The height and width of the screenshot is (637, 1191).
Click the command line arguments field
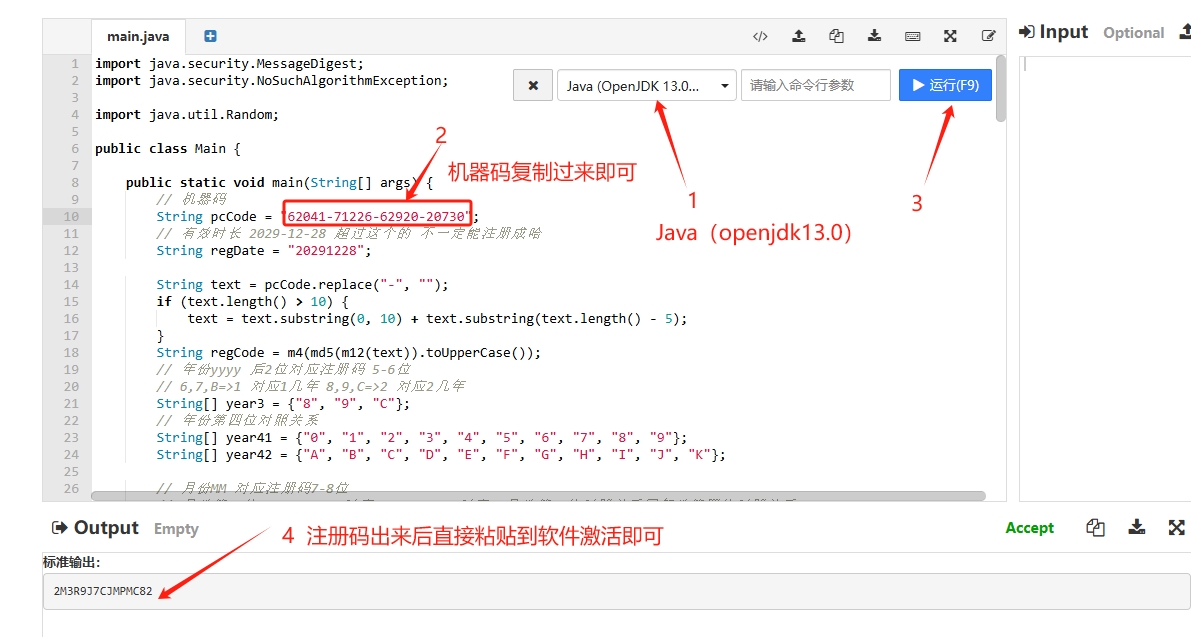(815, 86)
